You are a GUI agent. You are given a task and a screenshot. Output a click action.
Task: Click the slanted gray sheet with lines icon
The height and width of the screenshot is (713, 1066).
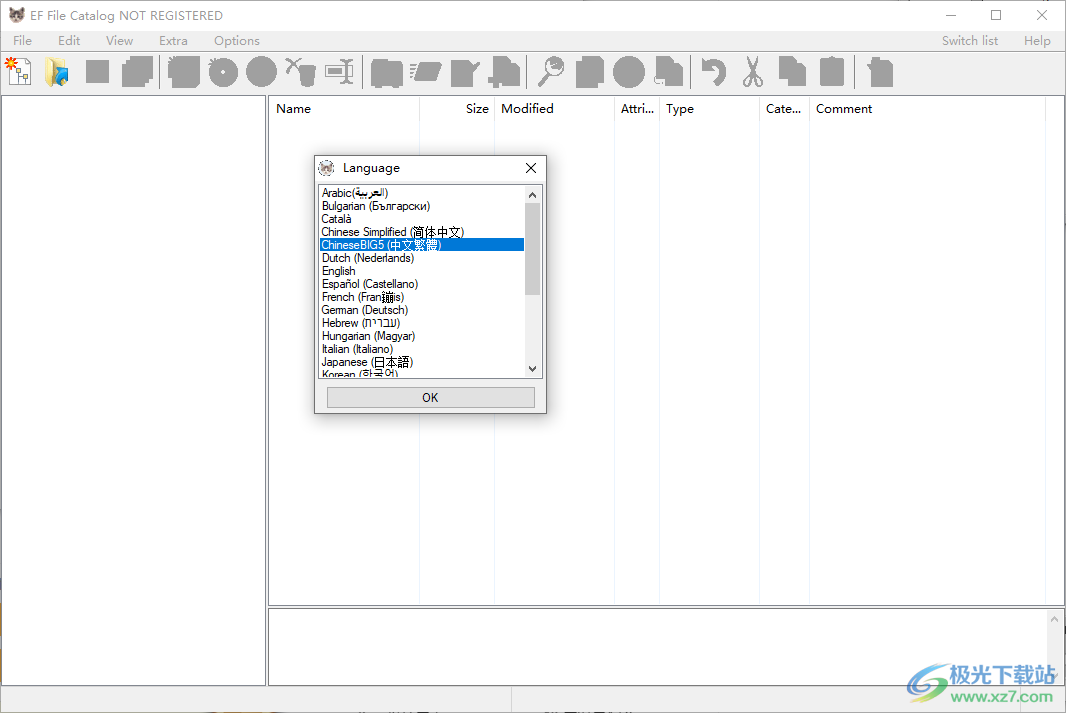[x=426, y=72]
